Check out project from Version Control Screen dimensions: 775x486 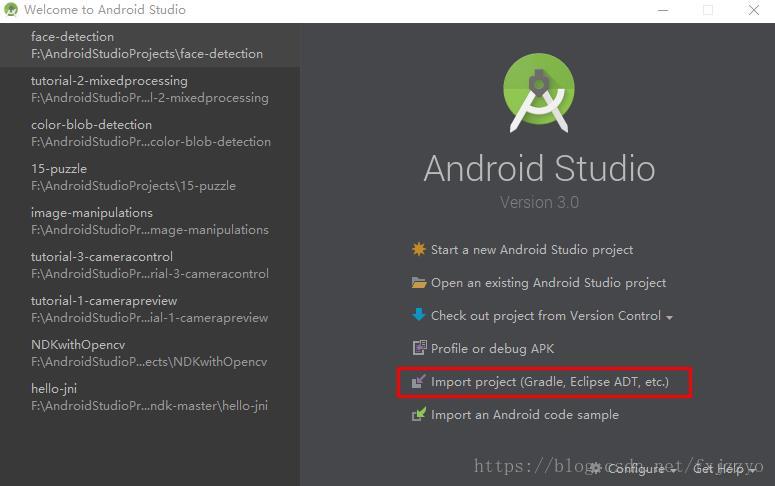coord(546,315)
